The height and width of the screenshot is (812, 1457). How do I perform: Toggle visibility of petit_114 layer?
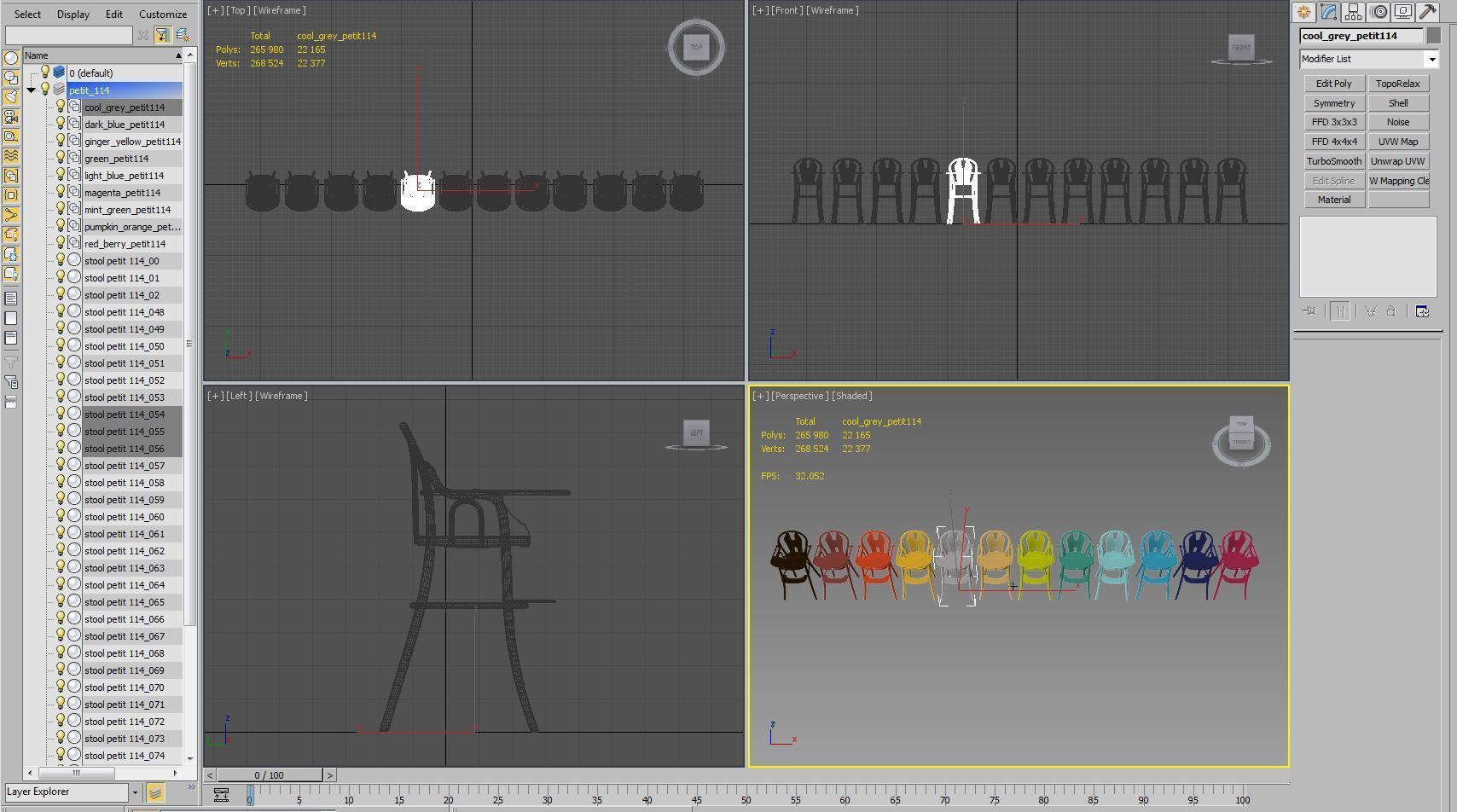[x=45, y=90]
